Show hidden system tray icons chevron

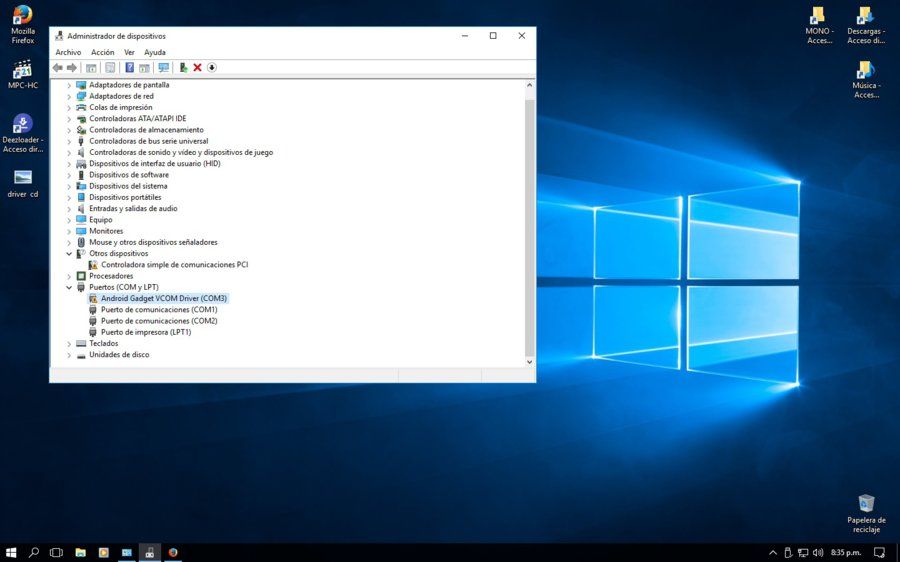773,552
